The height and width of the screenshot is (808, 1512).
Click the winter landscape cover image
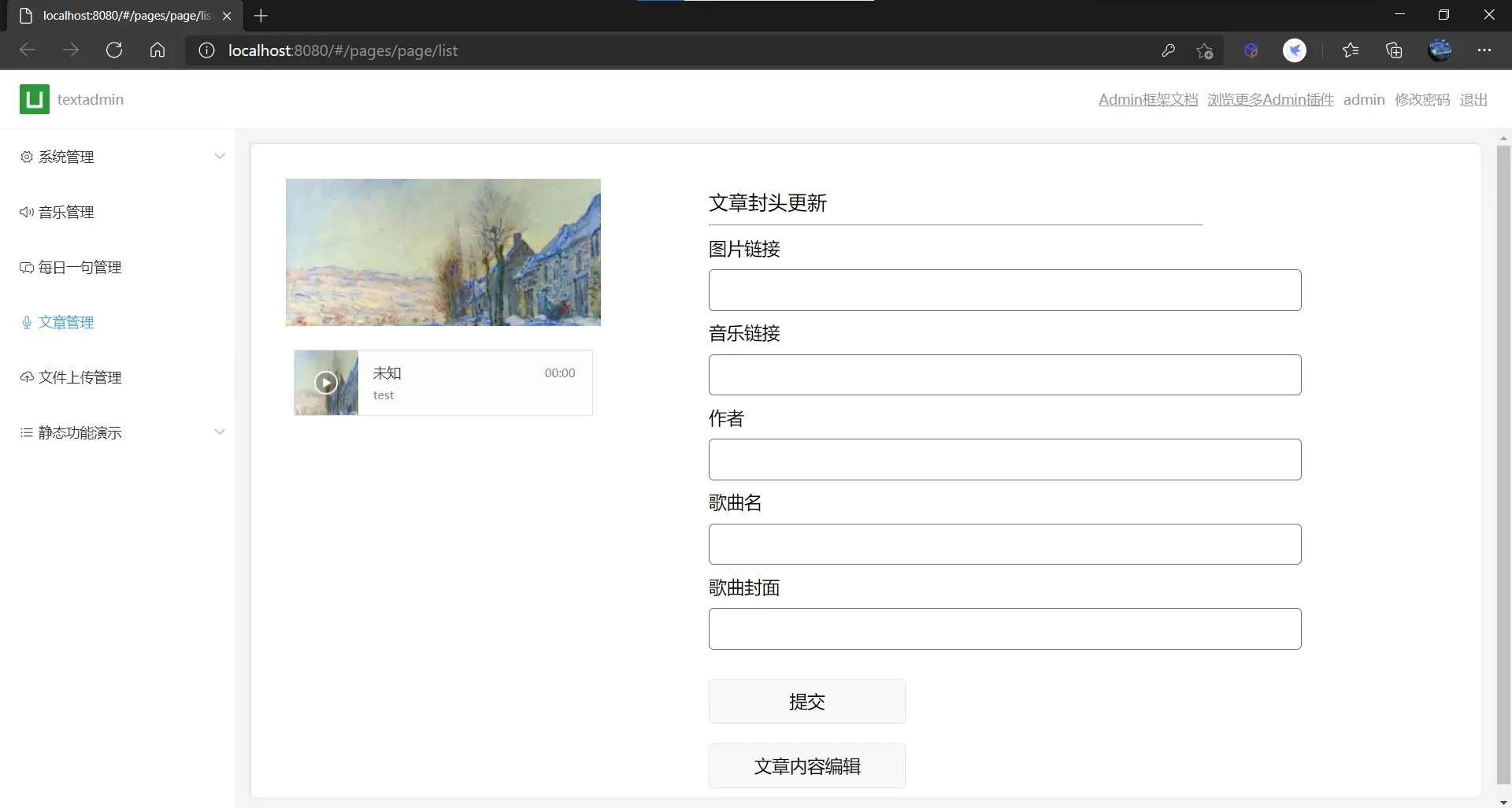pyautogui.click(x=443, y=252)
